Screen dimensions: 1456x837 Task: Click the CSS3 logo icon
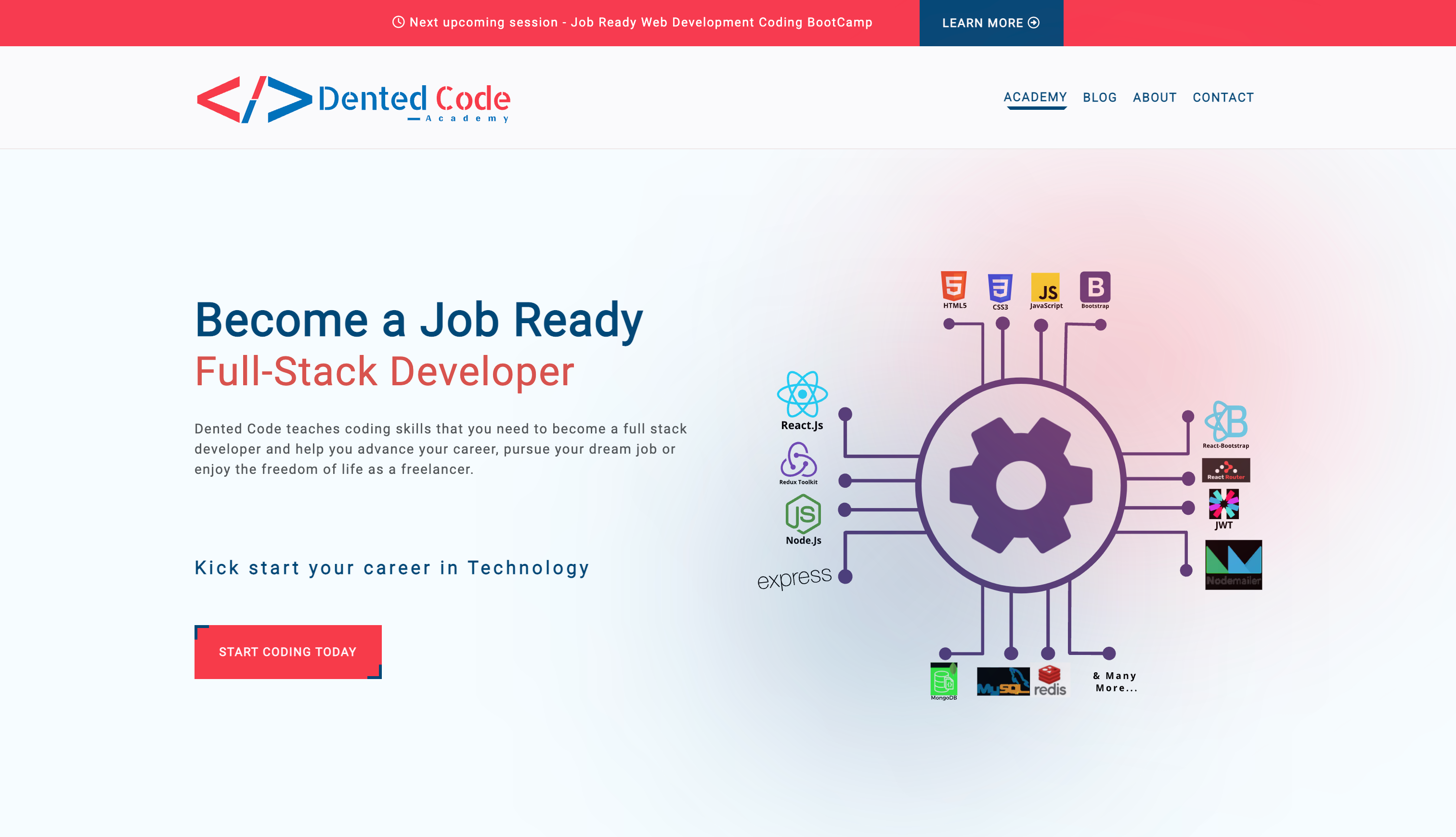(1000, 288)
